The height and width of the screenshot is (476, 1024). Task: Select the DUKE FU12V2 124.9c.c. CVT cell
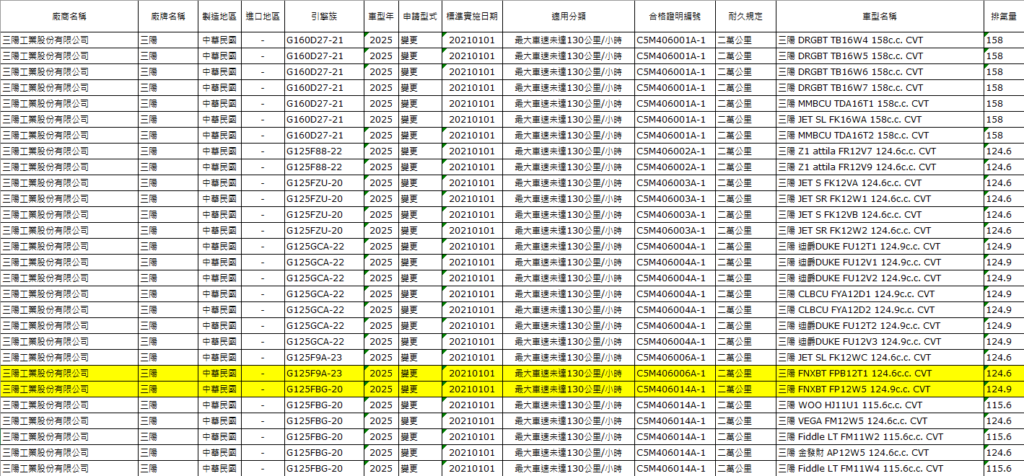coord(880,278)
